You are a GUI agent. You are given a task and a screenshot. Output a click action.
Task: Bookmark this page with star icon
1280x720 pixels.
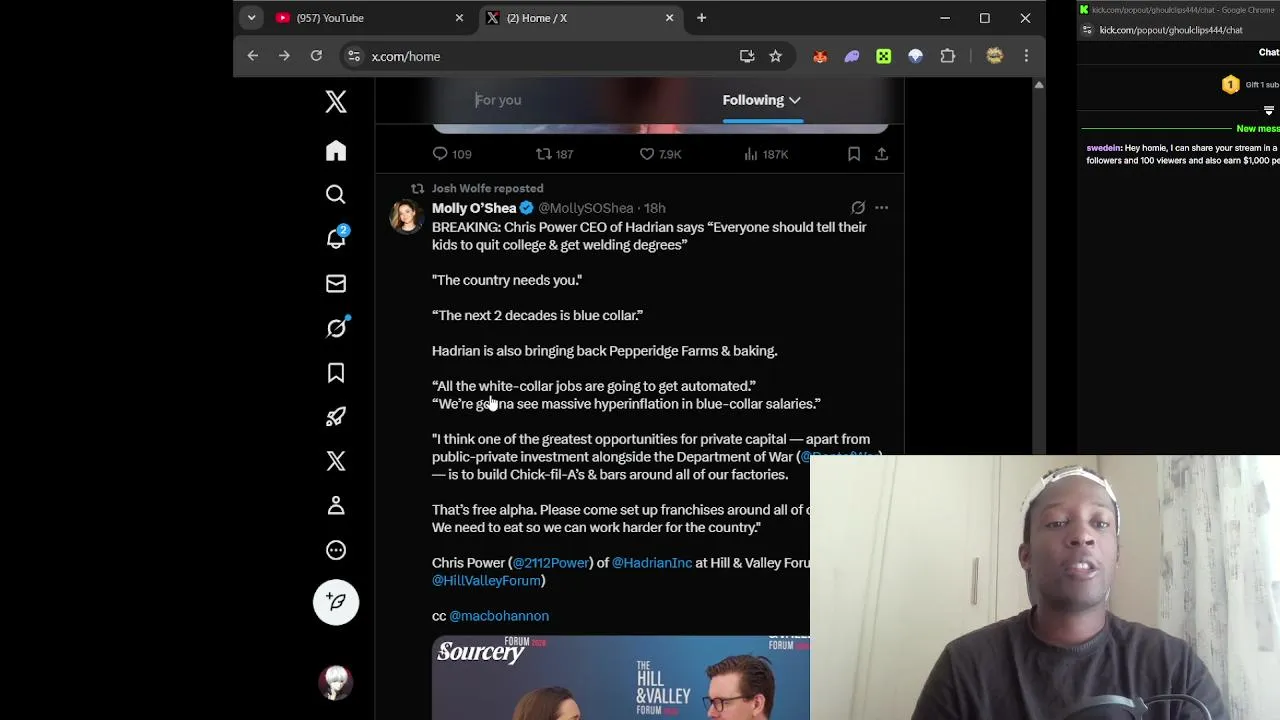tap(775, 56)
